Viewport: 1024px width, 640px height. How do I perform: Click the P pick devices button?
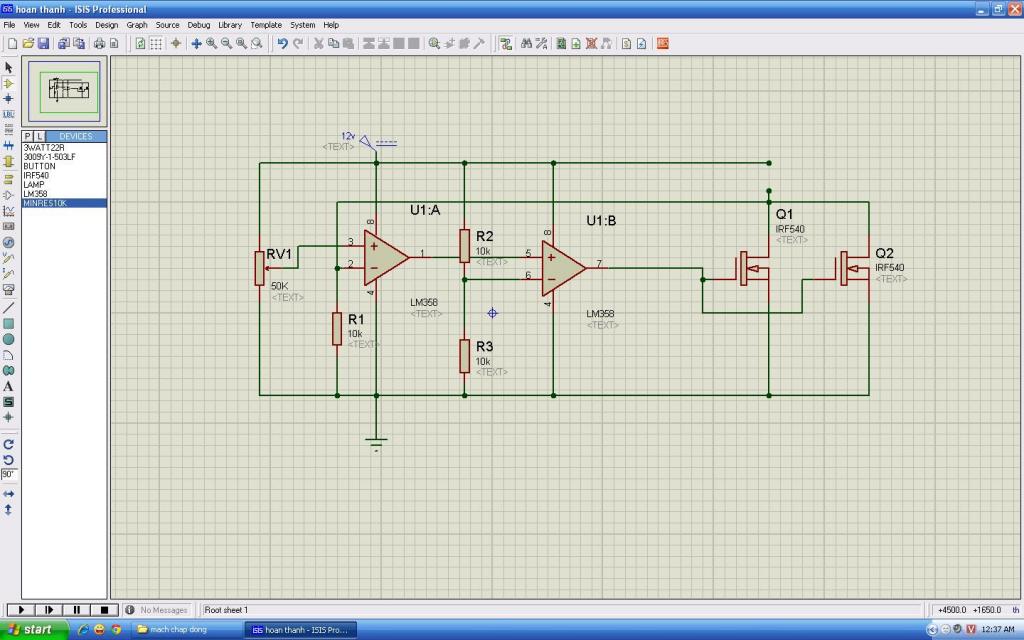(28, 136)
